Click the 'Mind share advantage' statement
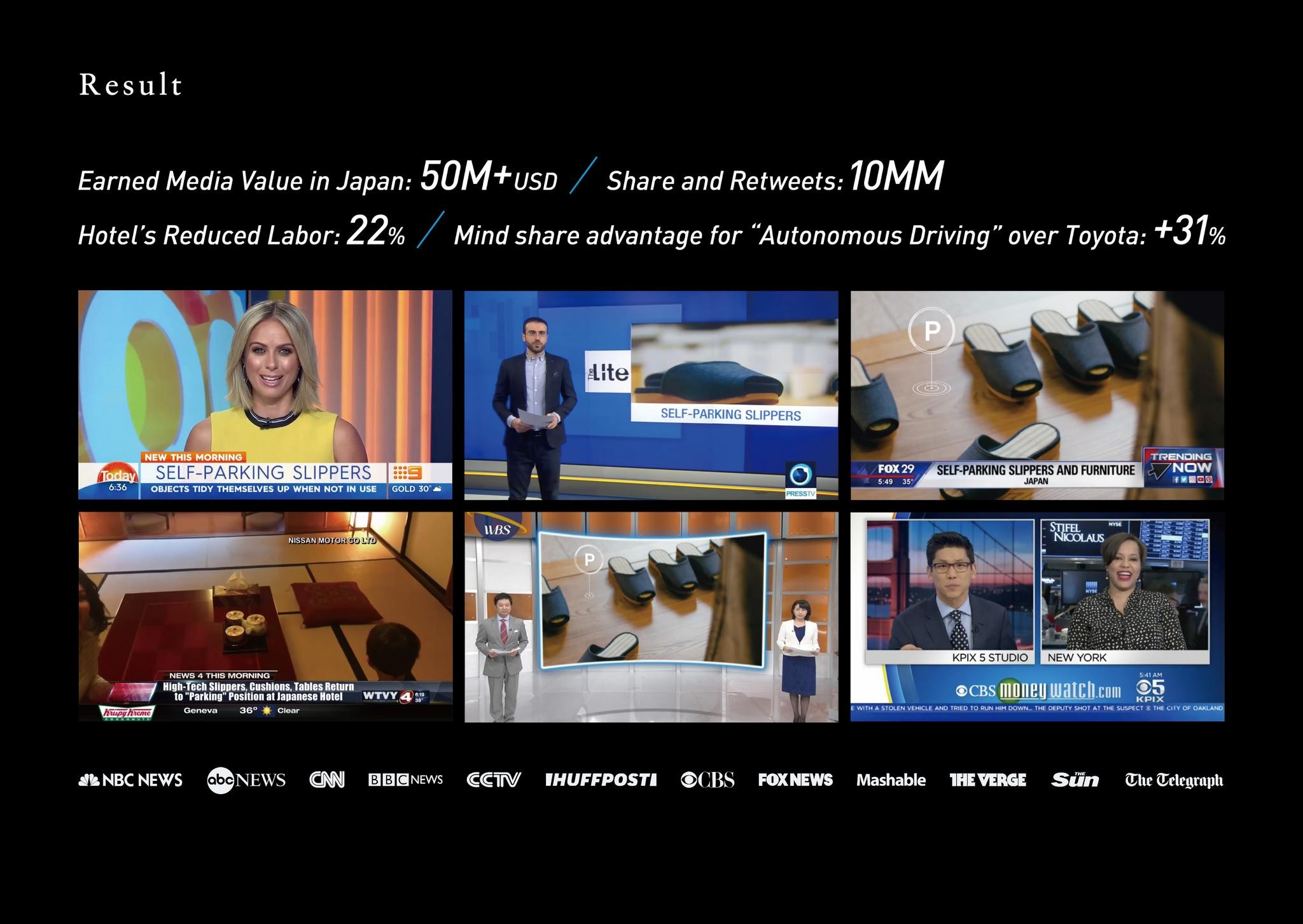1303x924 pixels. [x=800, y=236]
